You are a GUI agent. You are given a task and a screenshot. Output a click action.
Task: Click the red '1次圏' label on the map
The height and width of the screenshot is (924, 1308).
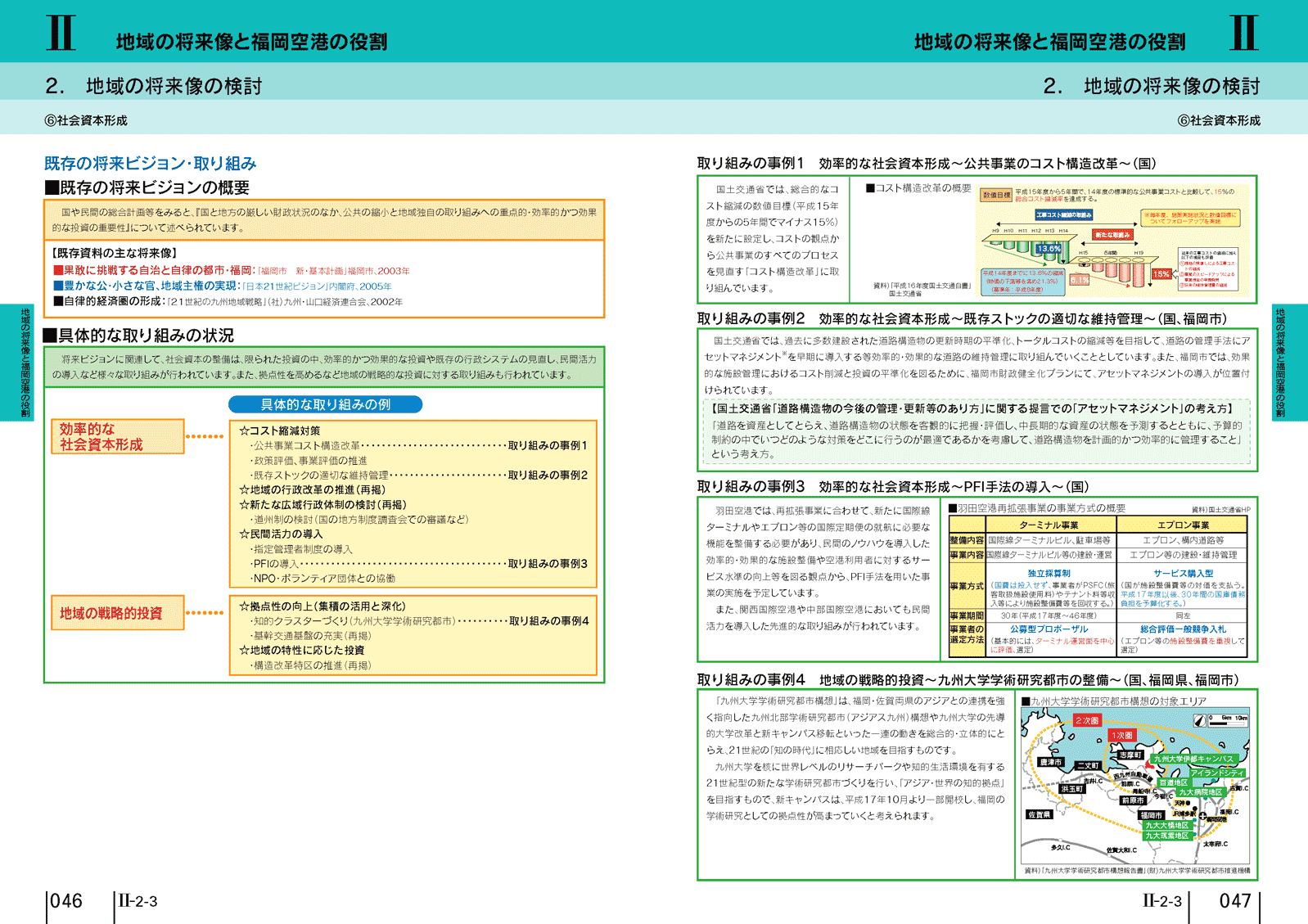click(1122, 735)
